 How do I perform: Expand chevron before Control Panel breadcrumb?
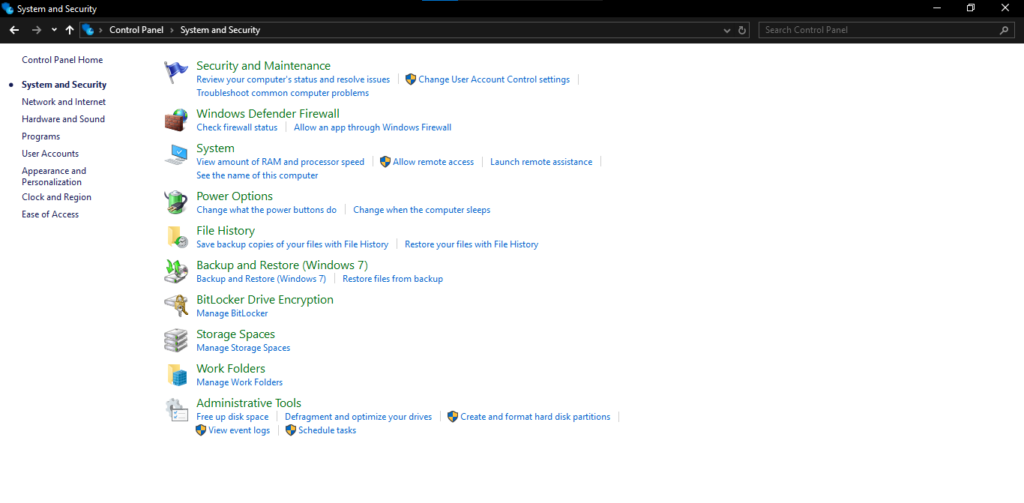(101, 30)
